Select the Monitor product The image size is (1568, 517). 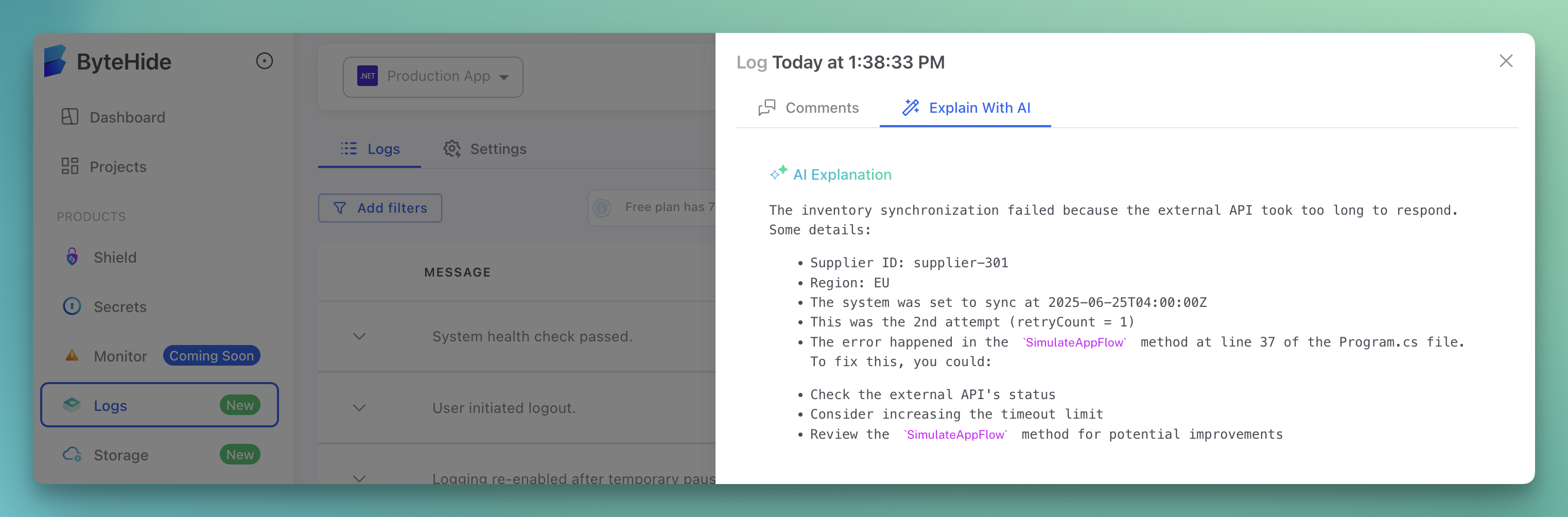point(119,356)
